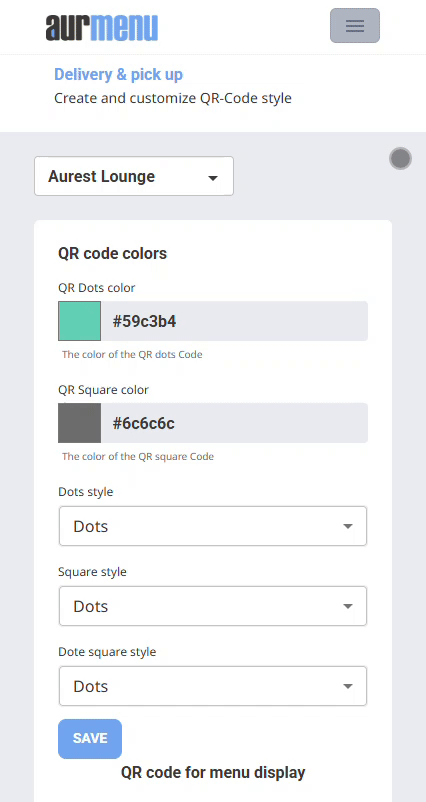The height and width of the screenshot is (802, 426).
Task: Edit the #6c6c6c square color field
Action: [x=234, y=423]
